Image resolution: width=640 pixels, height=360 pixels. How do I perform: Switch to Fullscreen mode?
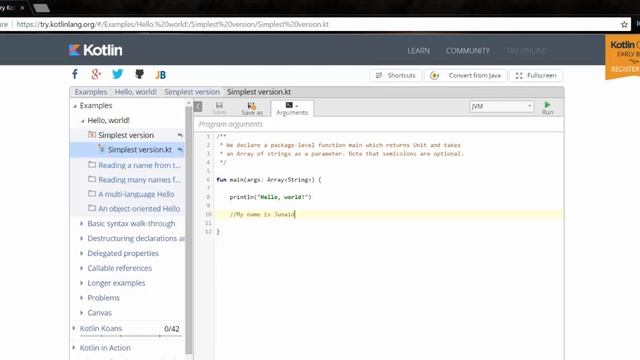(536, 76)
